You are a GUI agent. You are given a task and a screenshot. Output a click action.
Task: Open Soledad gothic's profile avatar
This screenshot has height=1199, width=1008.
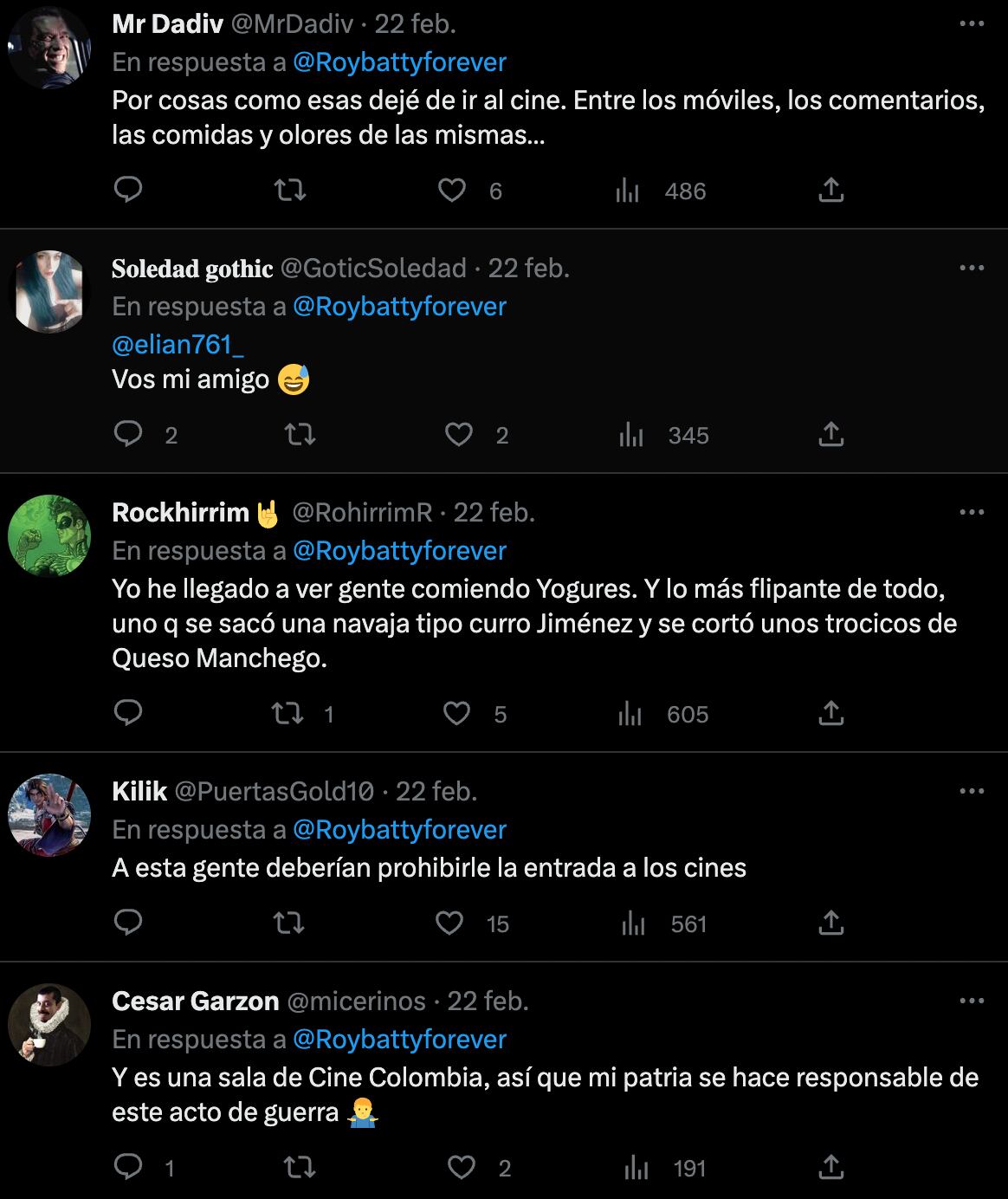[49, 292]
